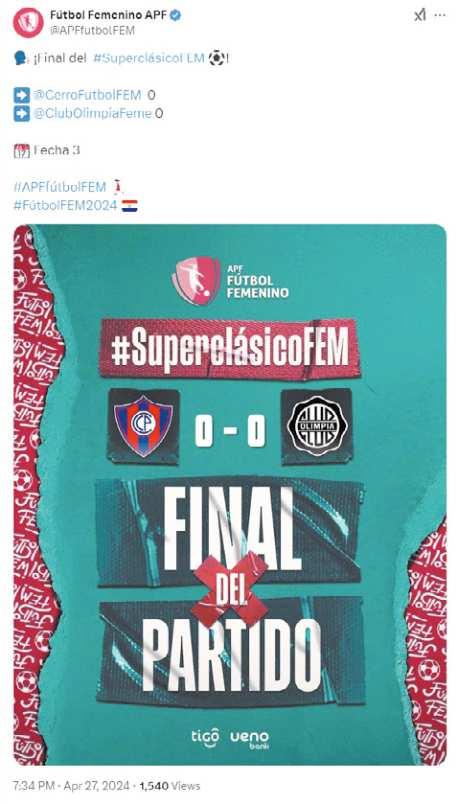Click the APF Fútbol Femenino logo in image
The height and width of the screenshot is (804, 458).
230,281
